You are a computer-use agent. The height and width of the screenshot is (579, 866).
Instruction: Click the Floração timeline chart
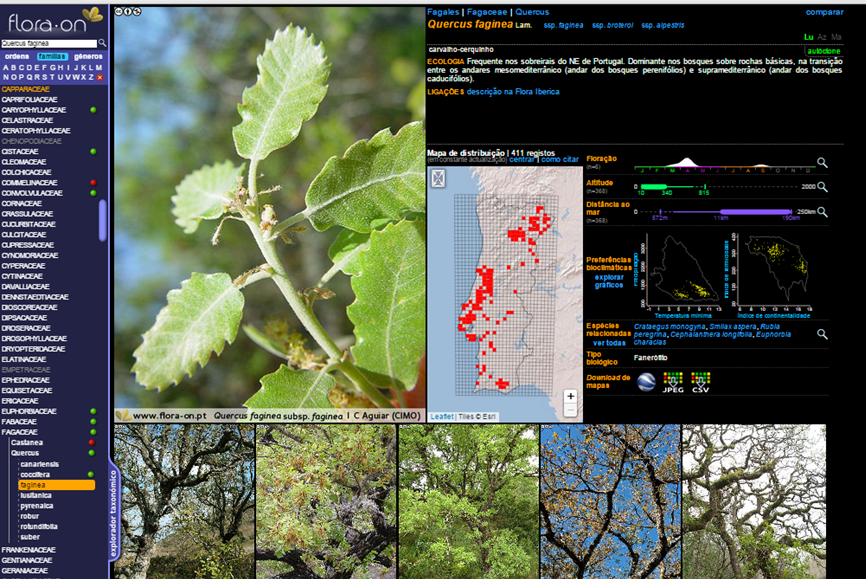(x=725, y=164)
